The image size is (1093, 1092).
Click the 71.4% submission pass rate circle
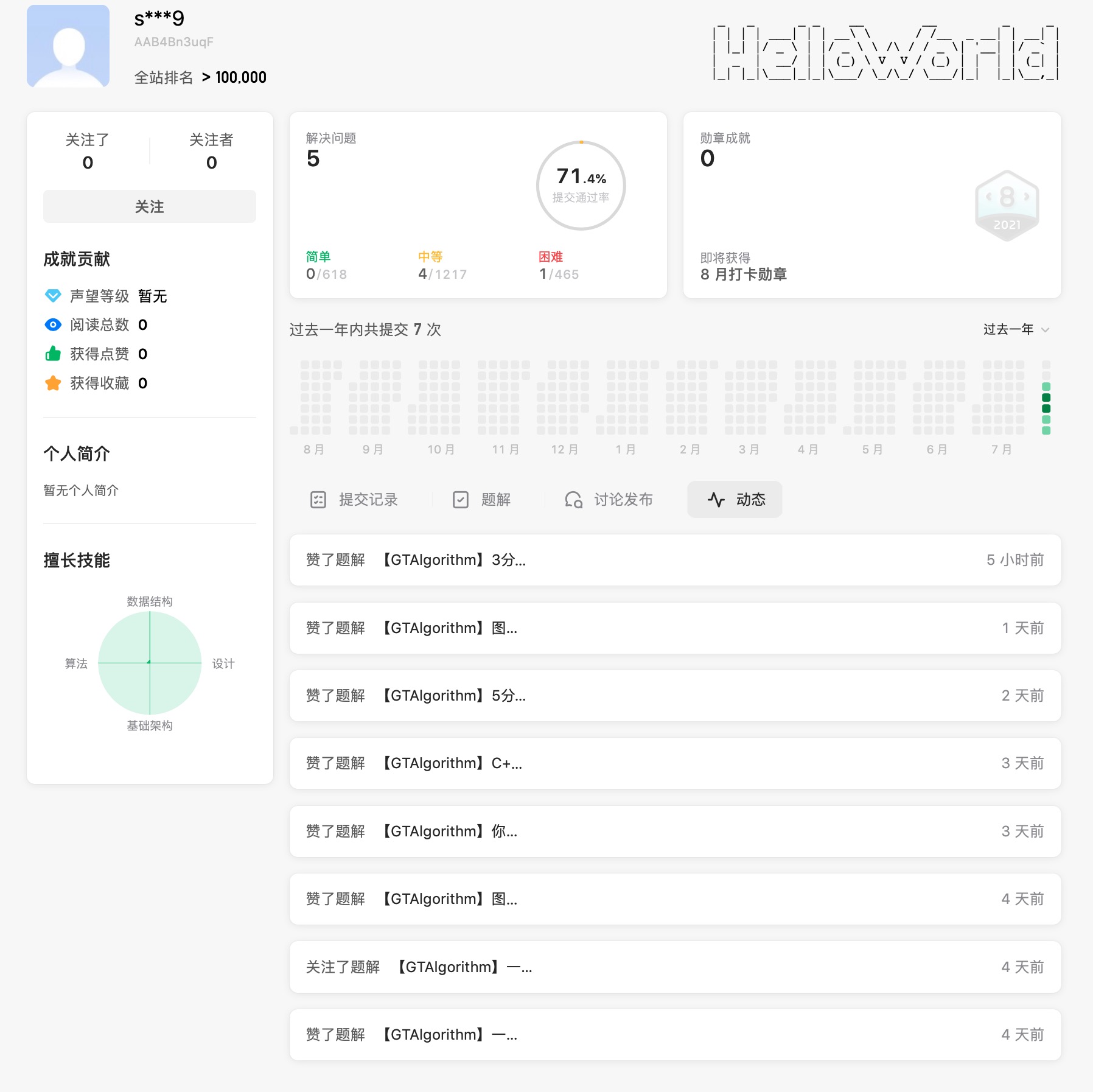coord(581,186)
